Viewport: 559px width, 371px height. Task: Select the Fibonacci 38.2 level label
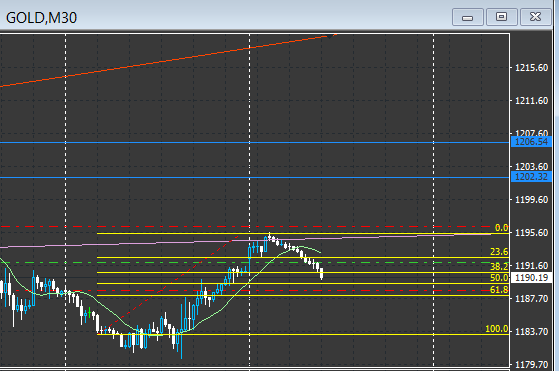click(499, 266)
